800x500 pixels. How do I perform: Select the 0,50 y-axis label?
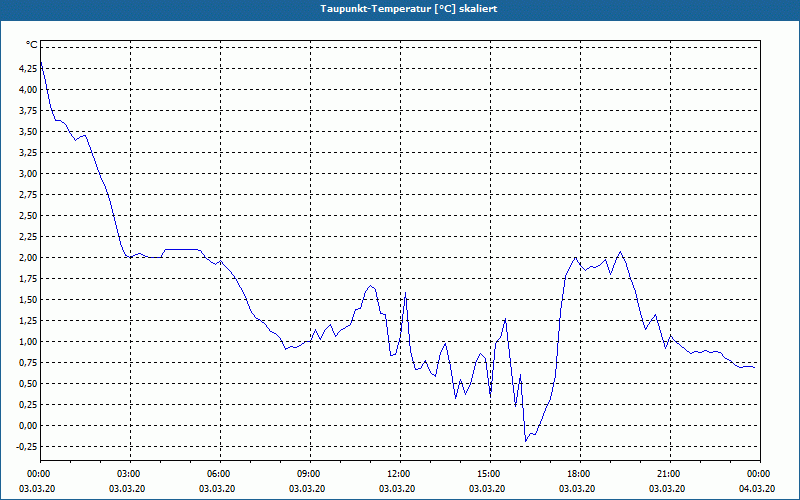coord(29,383)
